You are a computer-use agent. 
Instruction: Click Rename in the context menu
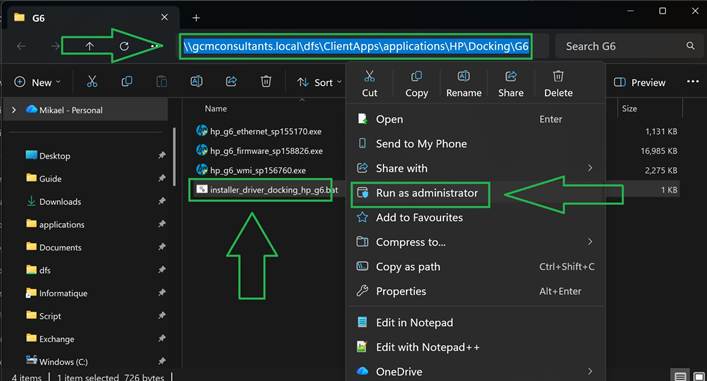[x=464, y=84]
